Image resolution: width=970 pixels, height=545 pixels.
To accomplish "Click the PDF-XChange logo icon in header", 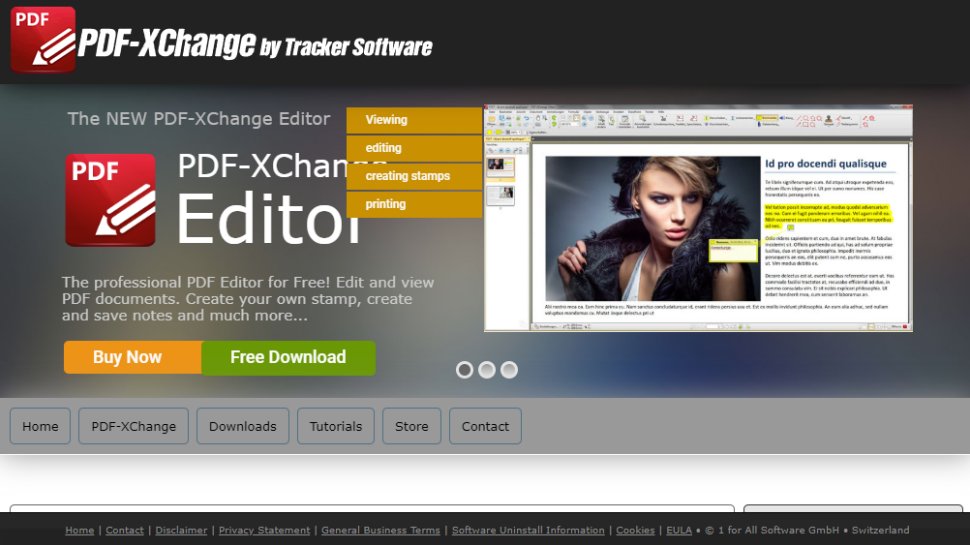I will point(43,40).
